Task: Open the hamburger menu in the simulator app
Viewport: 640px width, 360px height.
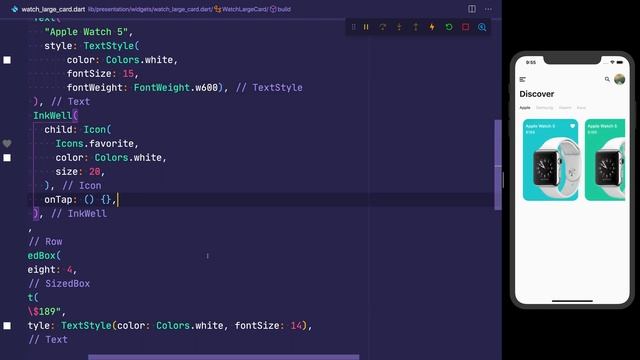Action: 523,80
